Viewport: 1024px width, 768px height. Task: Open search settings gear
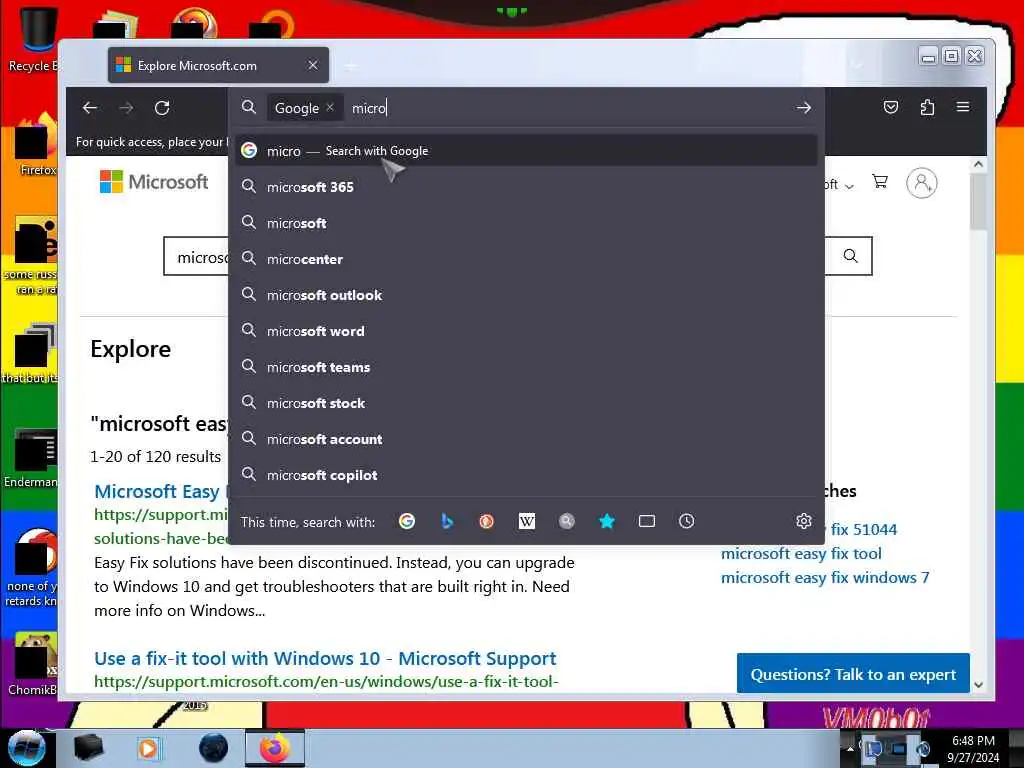[x=804, y=521]
